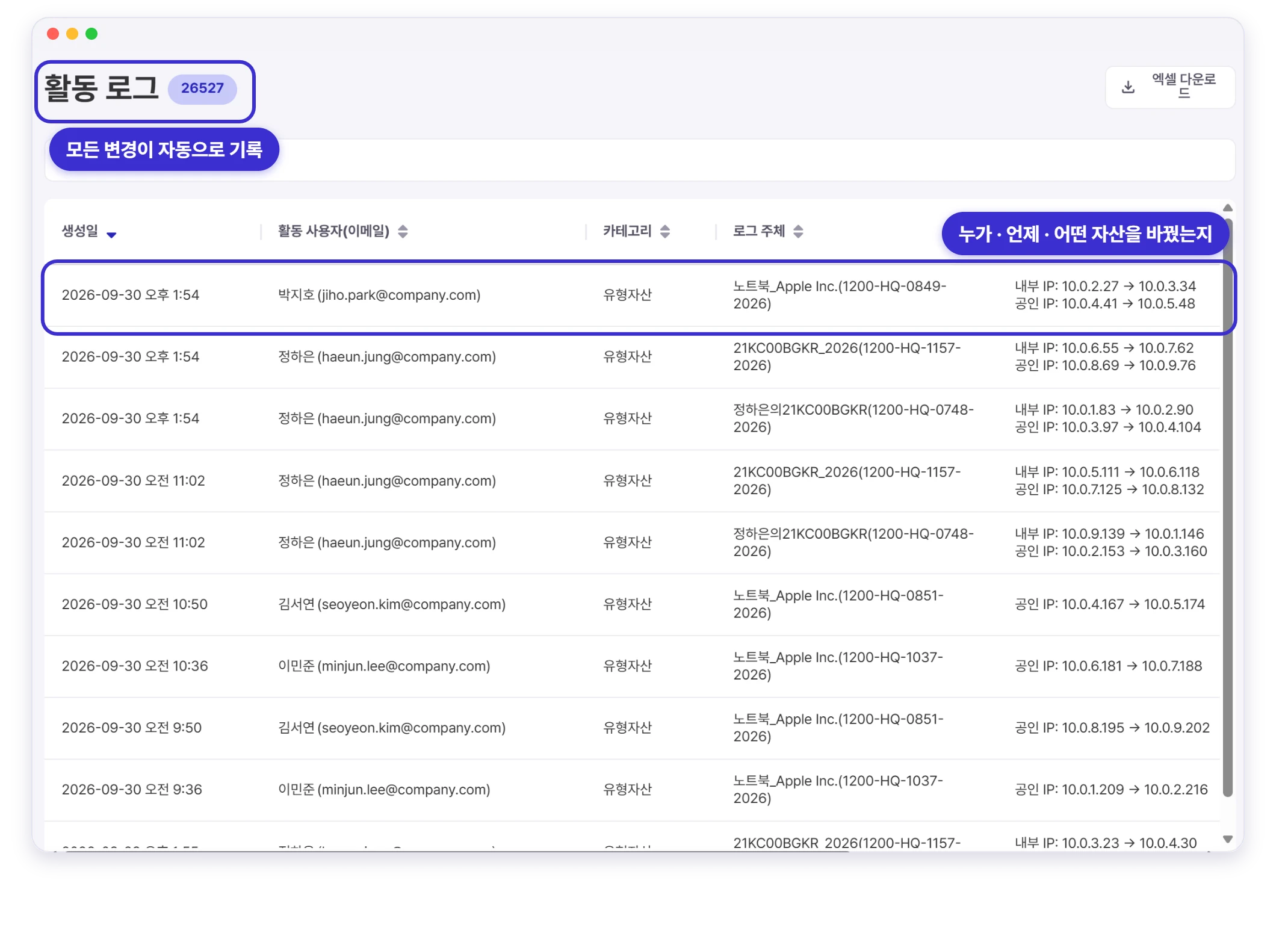Click the green window maximize button

tap(91, 34)
